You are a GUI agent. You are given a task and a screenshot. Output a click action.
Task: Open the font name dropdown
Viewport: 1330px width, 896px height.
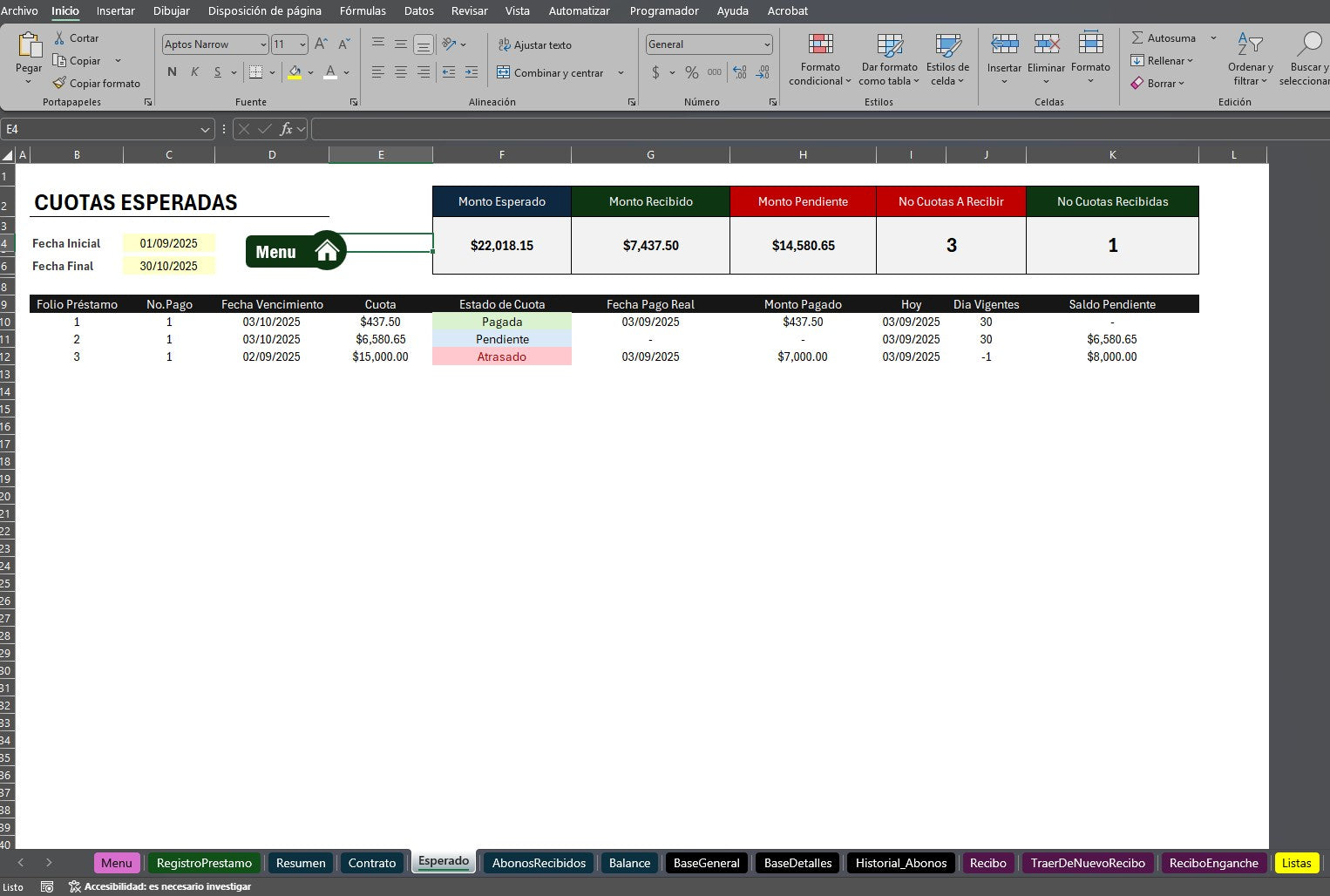(263, 44)
